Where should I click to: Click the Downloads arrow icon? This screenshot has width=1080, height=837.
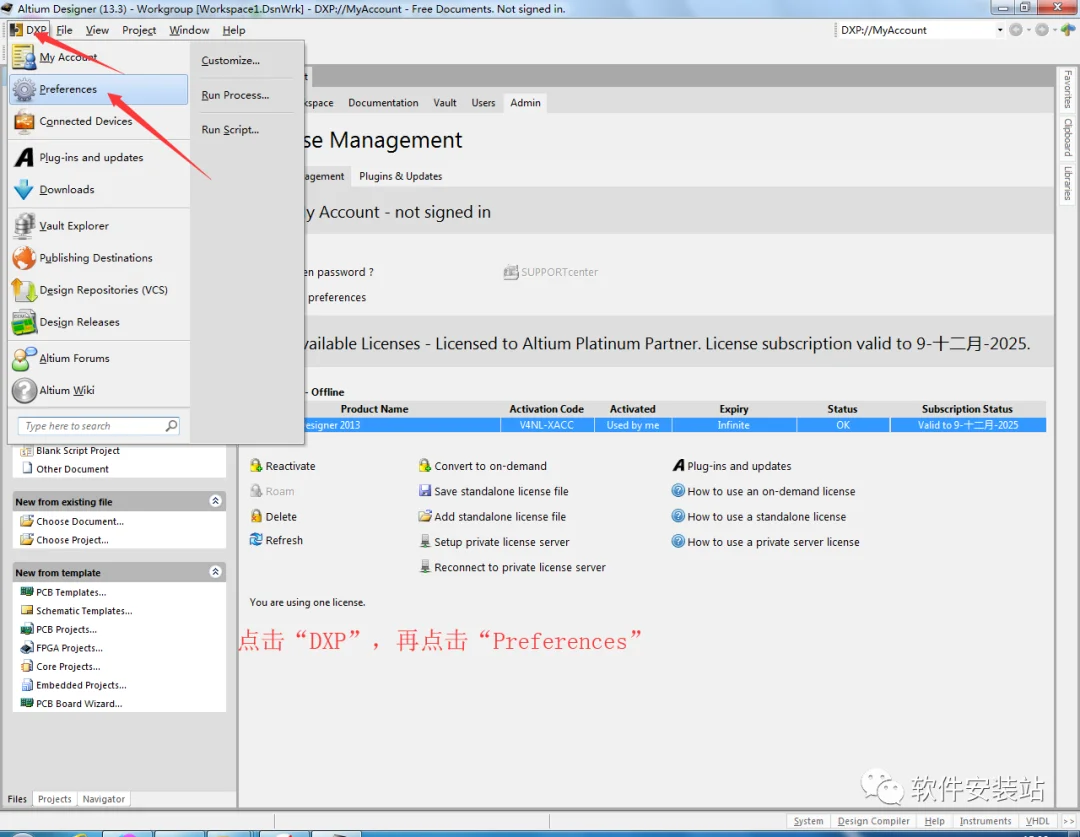pyautogui.click(x=24, y=189)
